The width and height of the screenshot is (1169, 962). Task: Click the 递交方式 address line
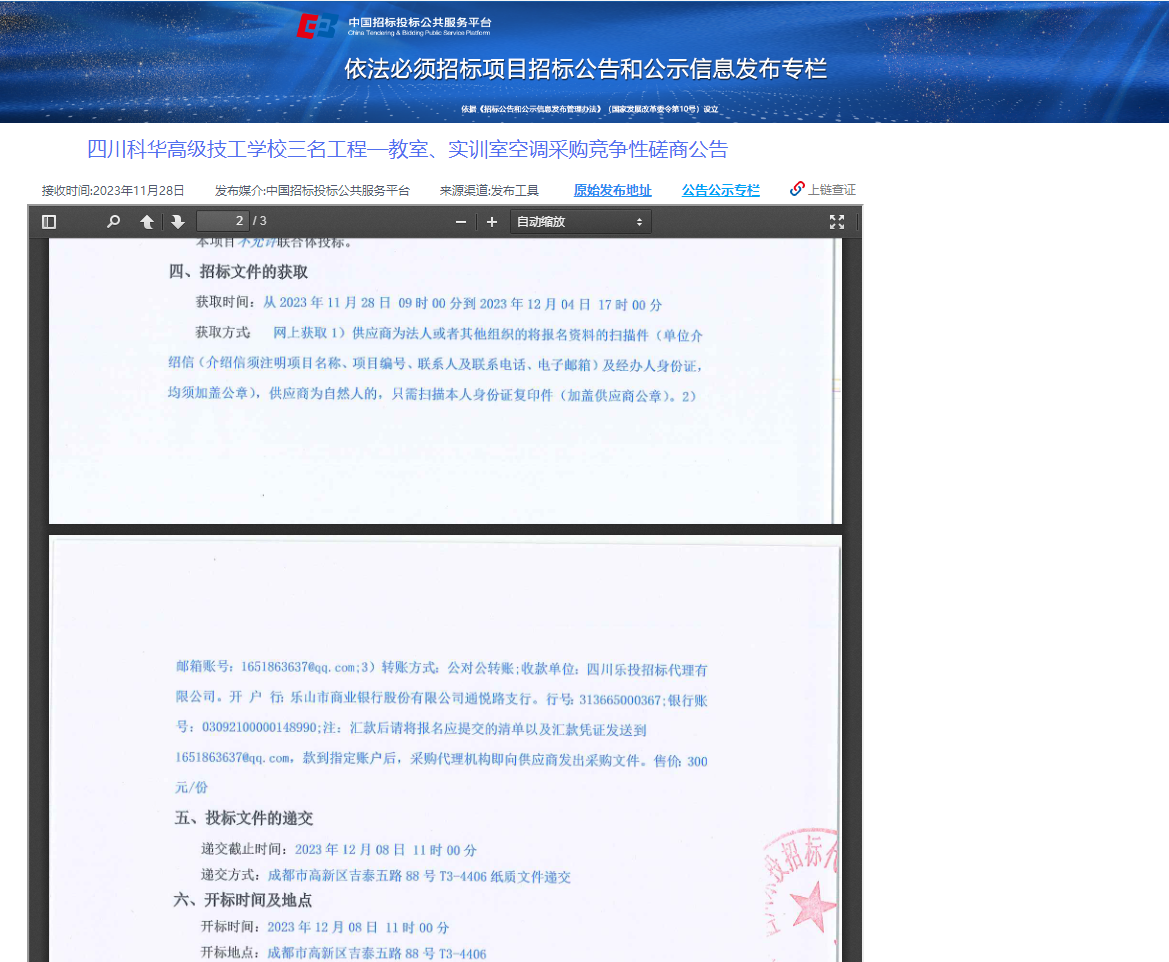pyautogui.click(x=385, y=875)
